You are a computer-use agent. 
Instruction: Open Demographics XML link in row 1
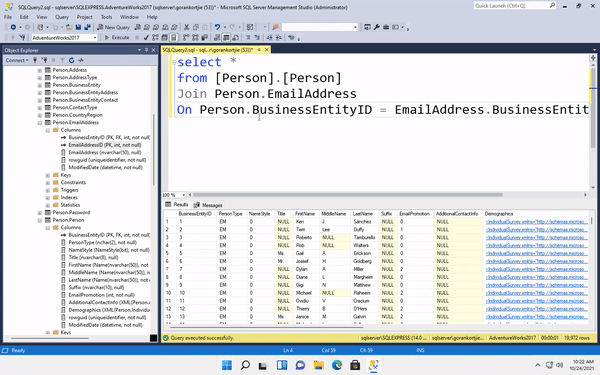[536, 222]
